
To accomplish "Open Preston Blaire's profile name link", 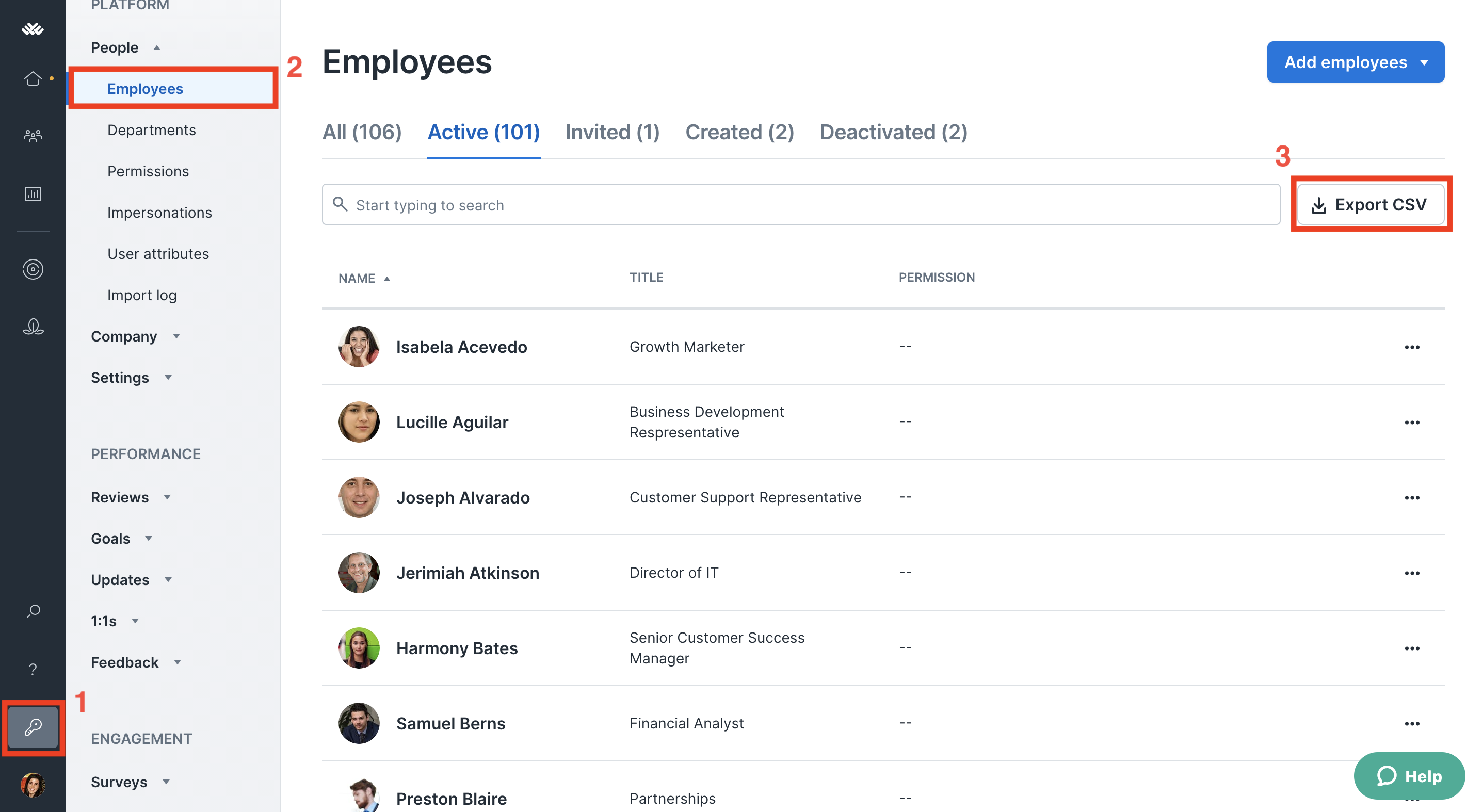I will coord(452,799).
